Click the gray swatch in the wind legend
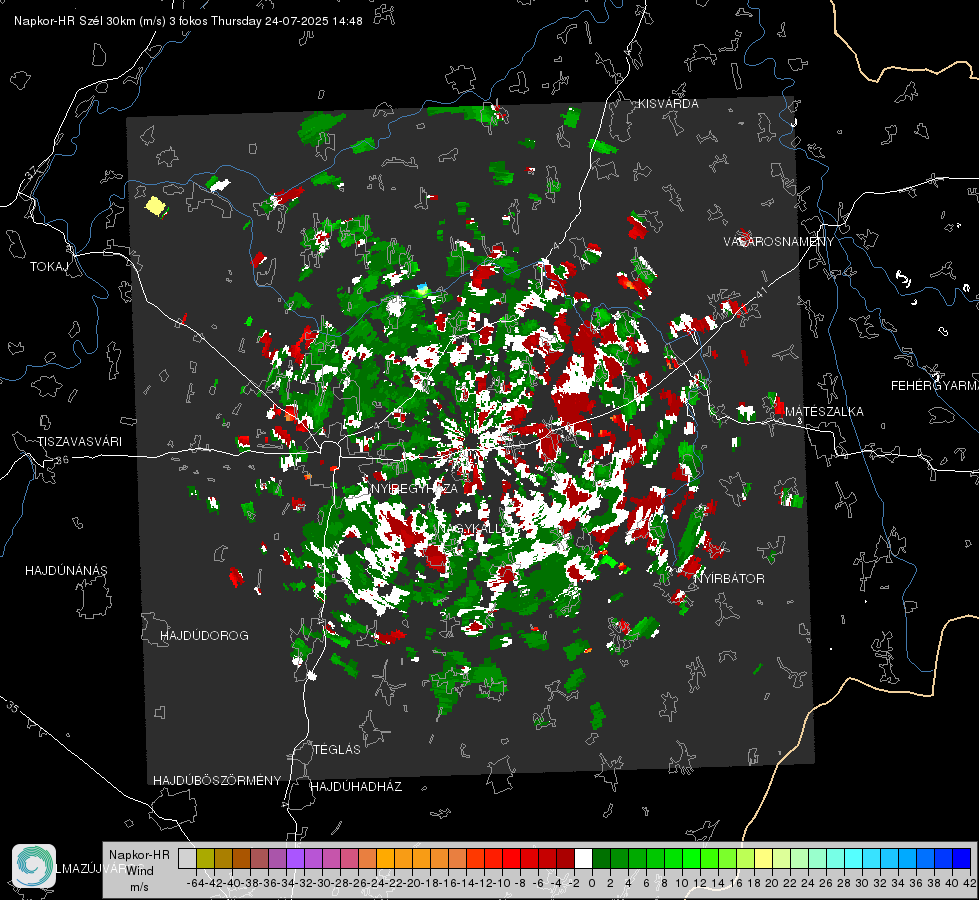This screenshot has height=900, width=979. point(187,859)
